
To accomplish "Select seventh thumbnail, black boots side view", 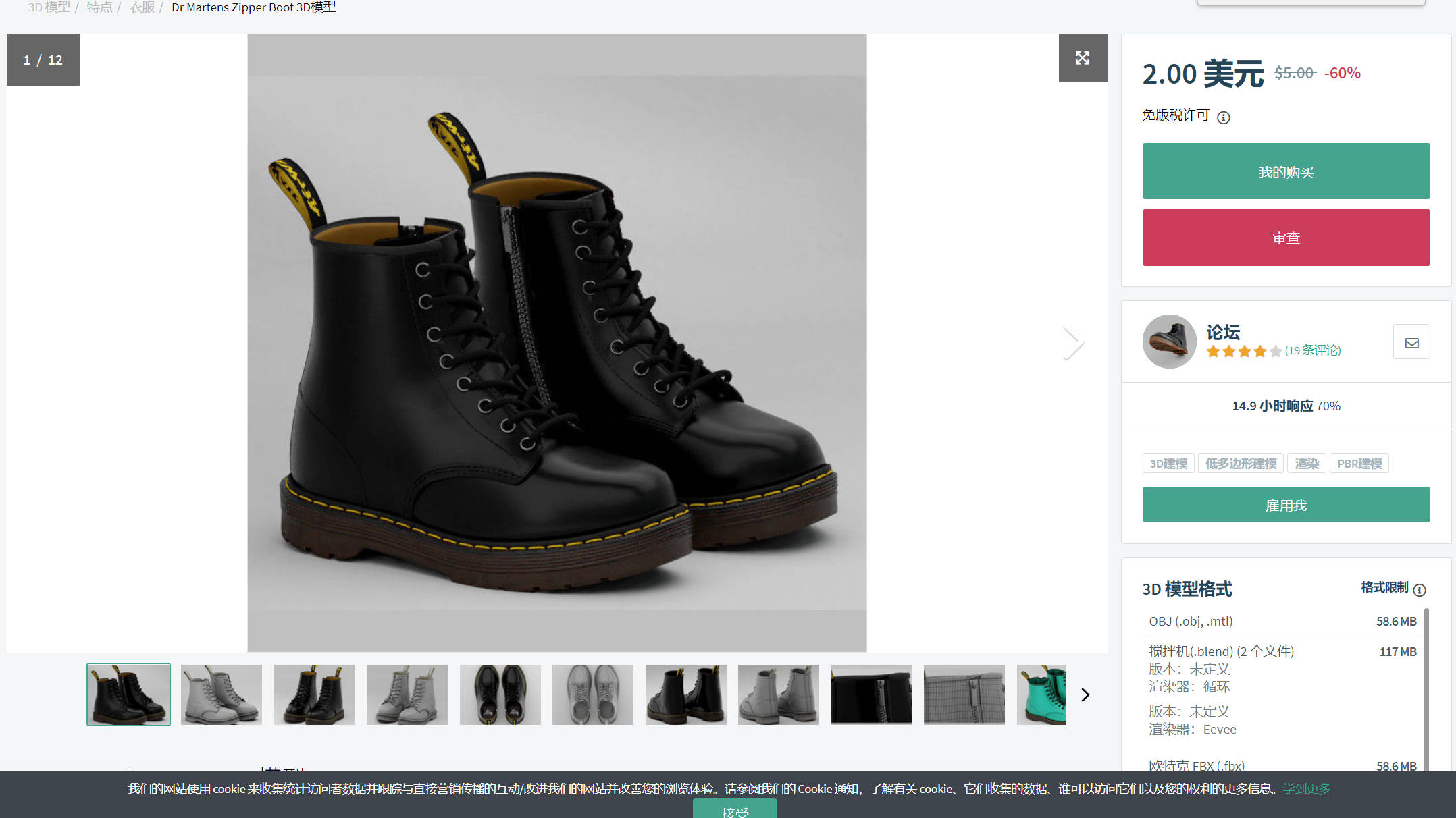I will tap(686, 694).
